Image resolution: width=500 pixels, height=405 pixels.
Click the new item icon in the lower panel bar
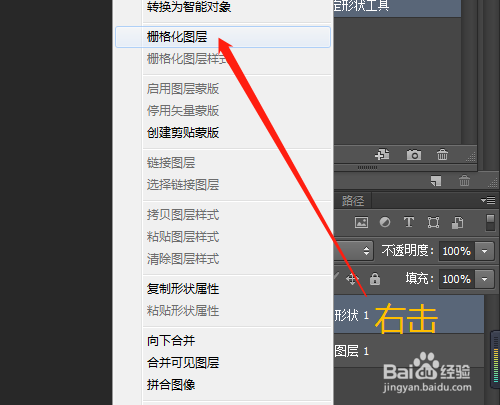pos(435,181)
